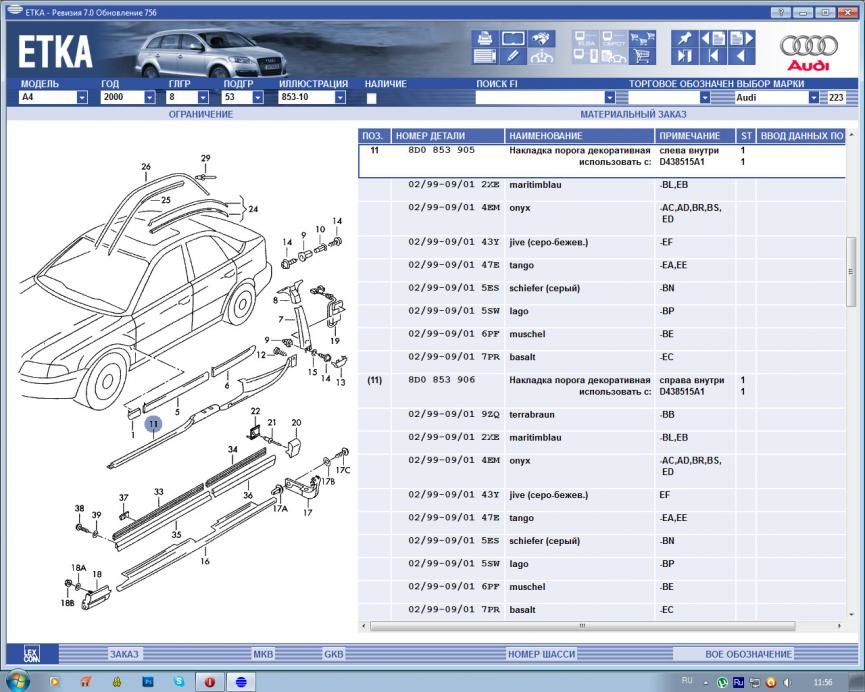Expand the ПОДГР dropdown showing 53
The height and width of the screenshot is (692, 865).
coord(258,97)
